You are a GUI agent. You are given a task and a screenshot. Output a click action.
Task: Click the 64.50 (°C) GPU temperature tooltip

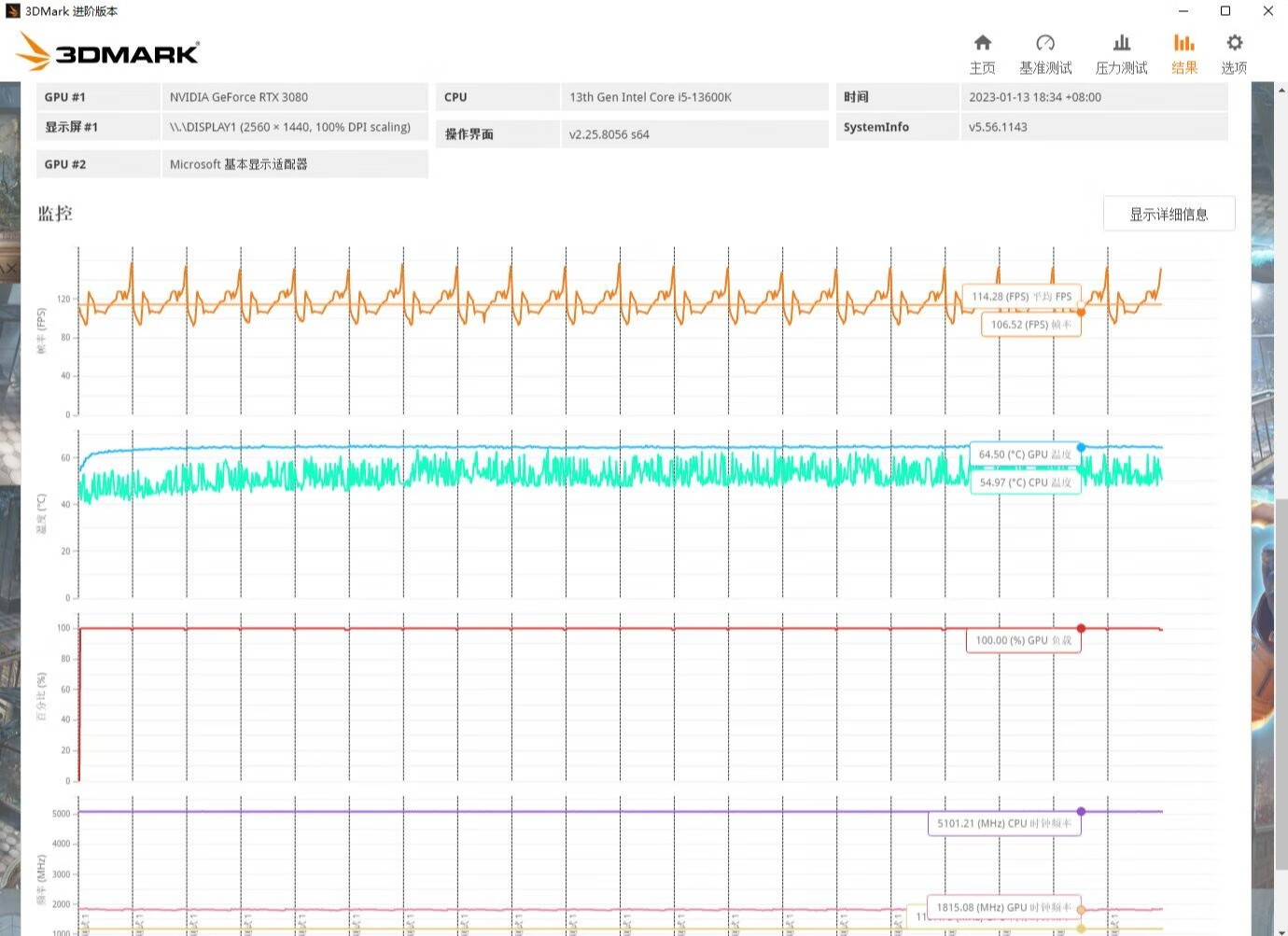(1025, 454)
